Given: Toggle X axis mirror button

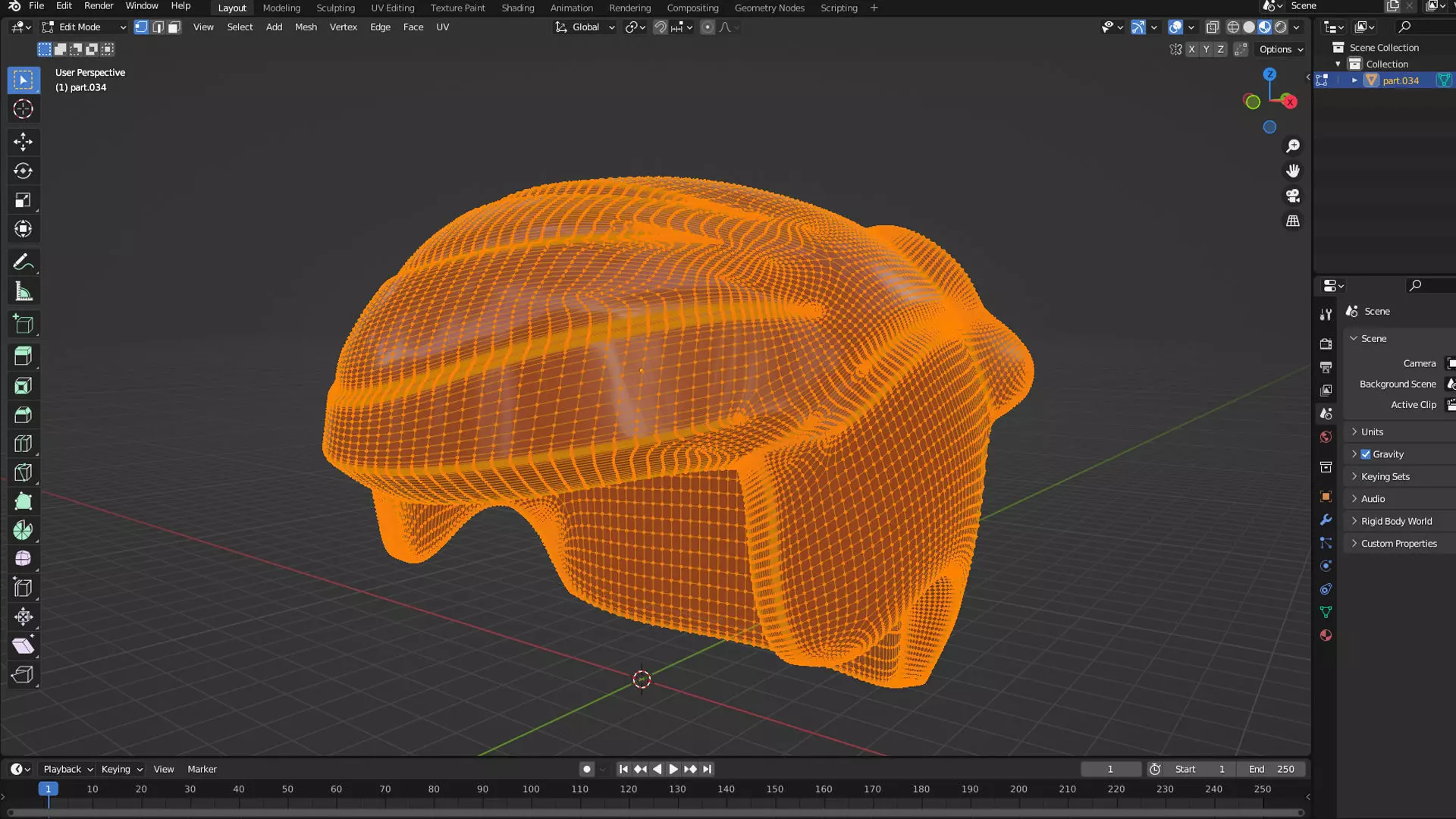Looking at the screenshot, I should coord(1191,49).
